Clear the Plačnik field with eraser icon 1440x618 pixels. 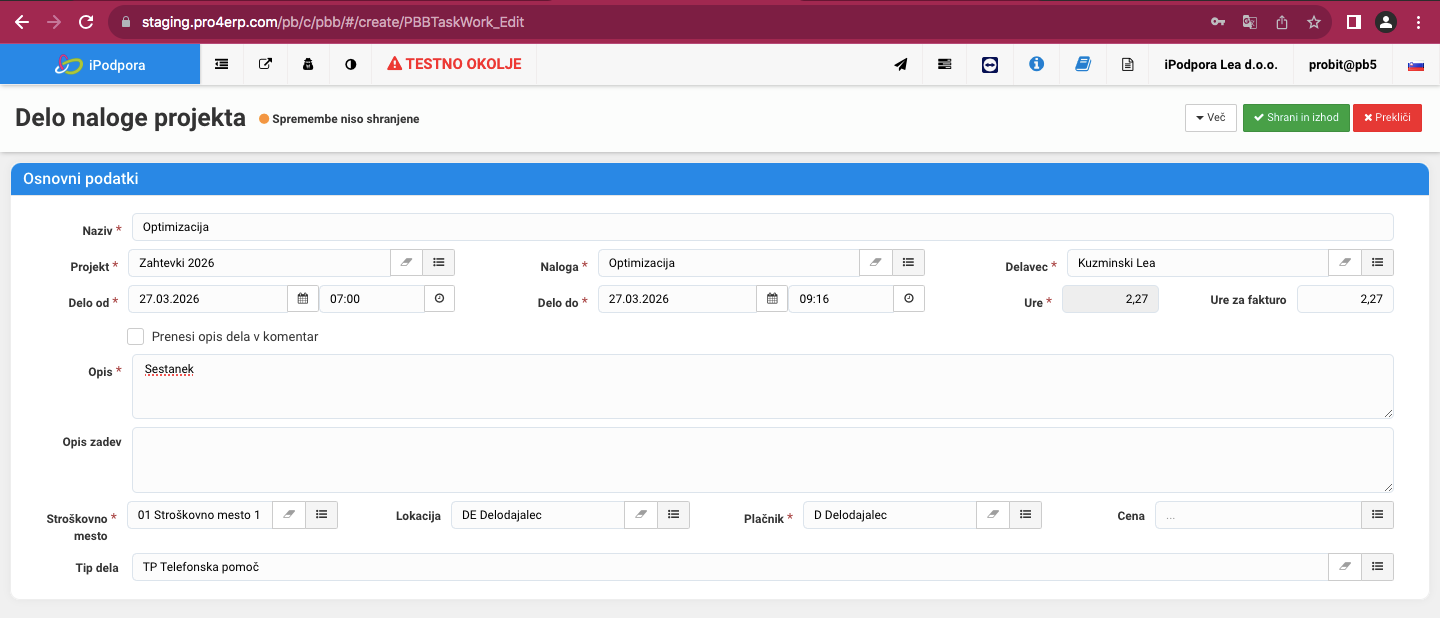(x=993, y=515)
